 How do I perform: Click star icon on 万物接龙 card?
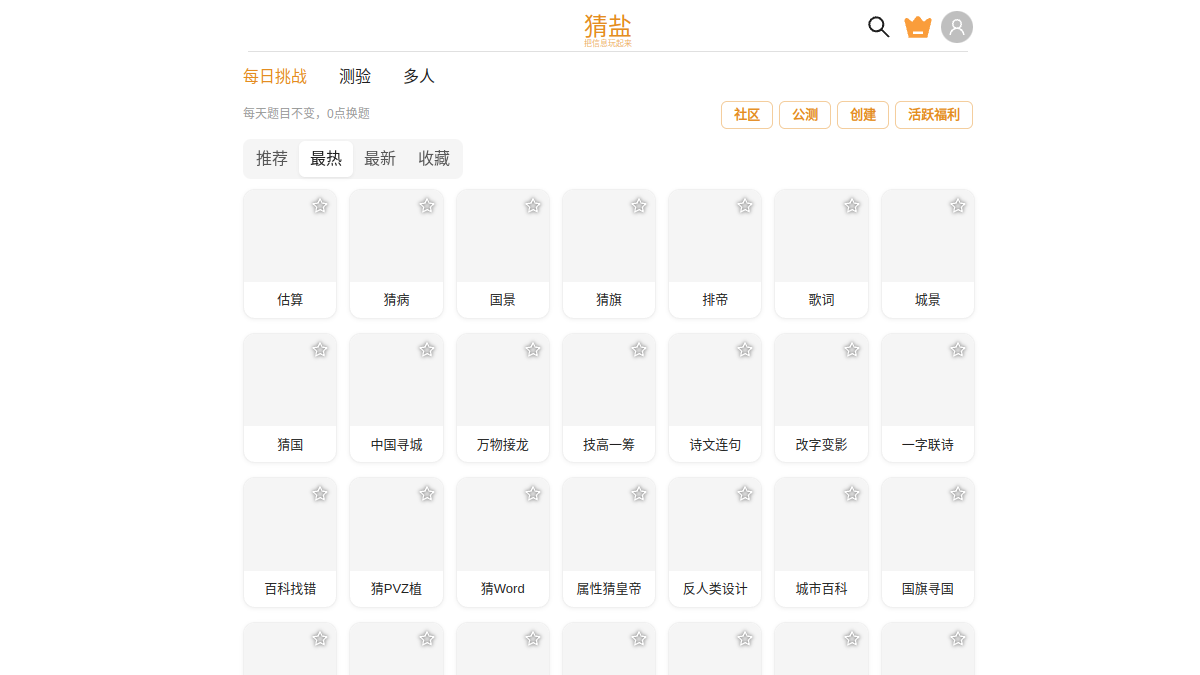[x=533, y=350]
